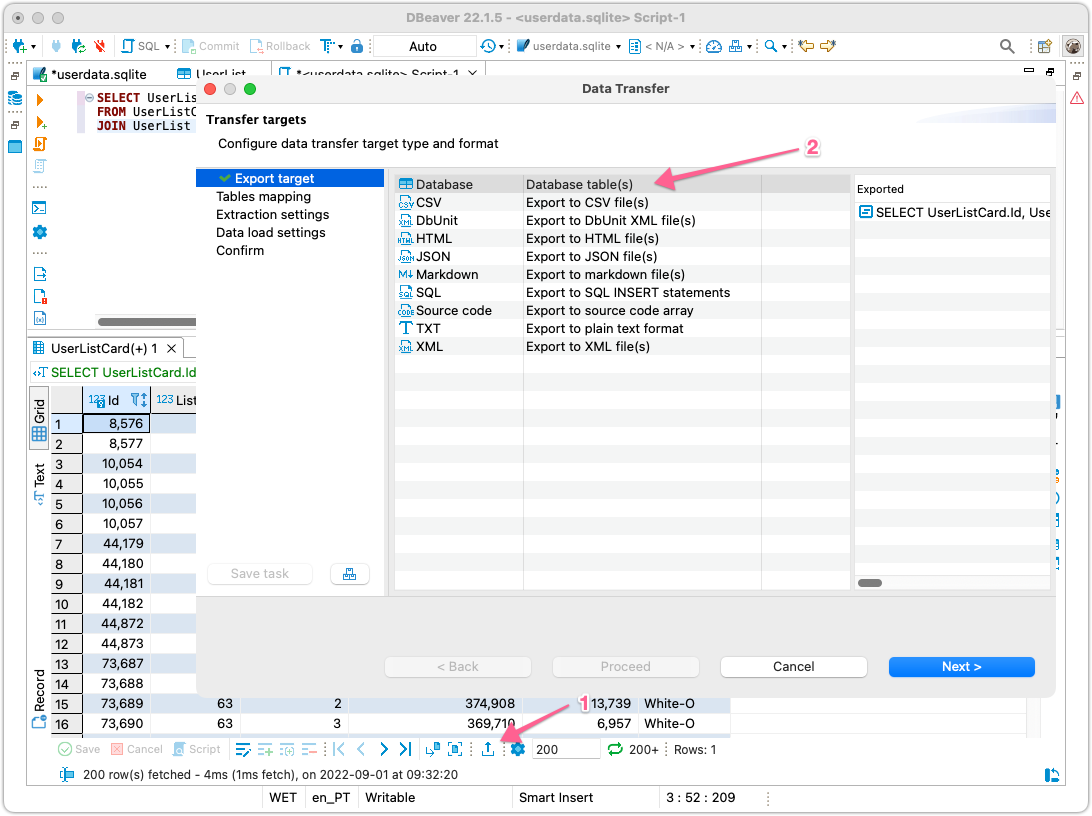Click the Exported list horizontal scrollbar
Screen dimensions: 1092x816
coord(869,583)
